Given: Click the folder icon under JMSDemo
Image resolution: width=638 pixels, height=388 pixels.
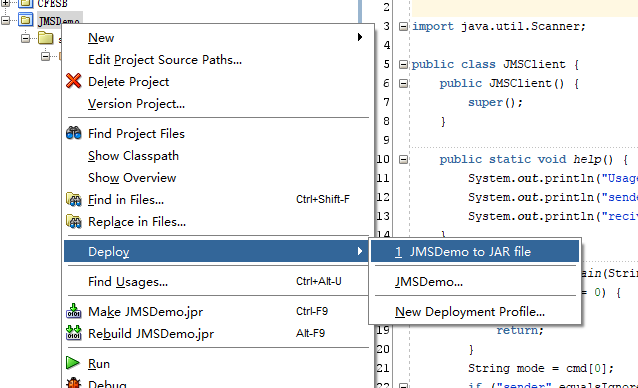Looking at the screenshot, I should (x=46, y=38).
